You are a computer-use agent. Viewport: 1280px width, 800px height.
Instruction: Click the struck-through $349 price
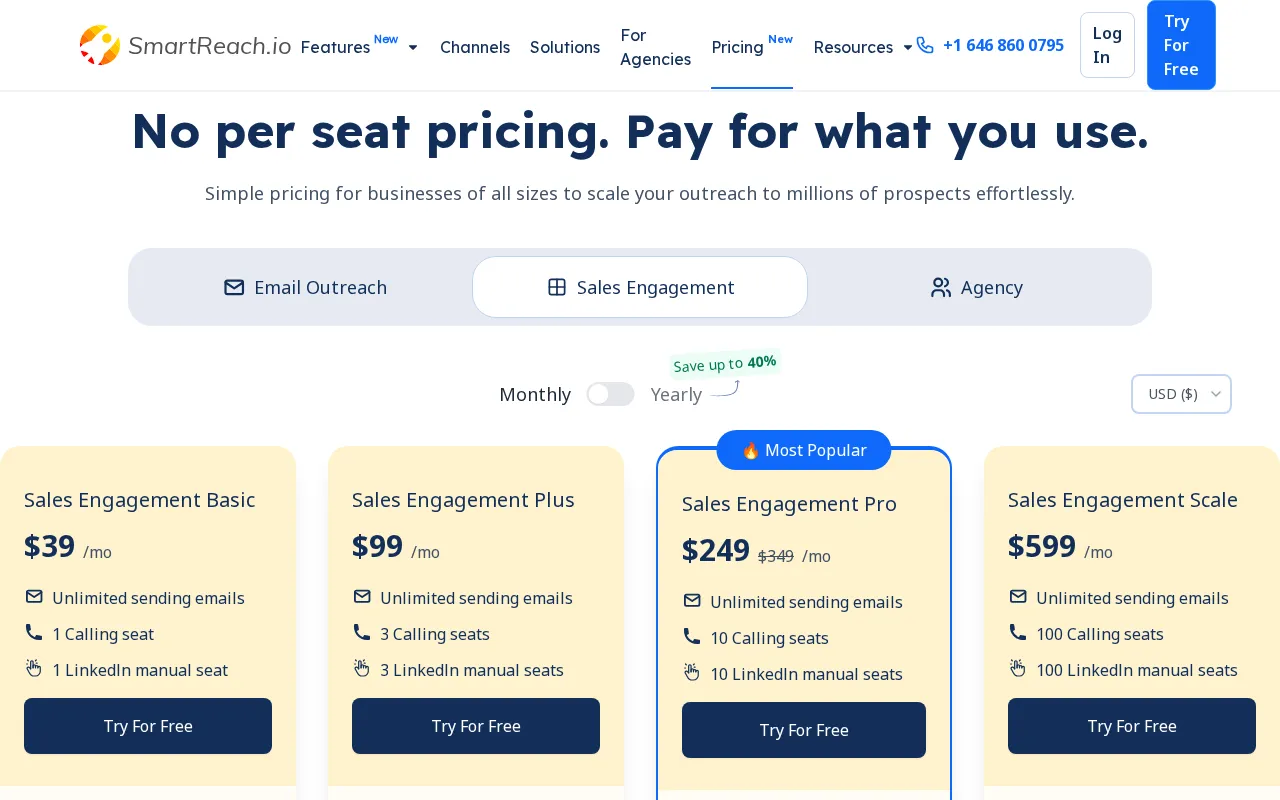pos(776,557)
